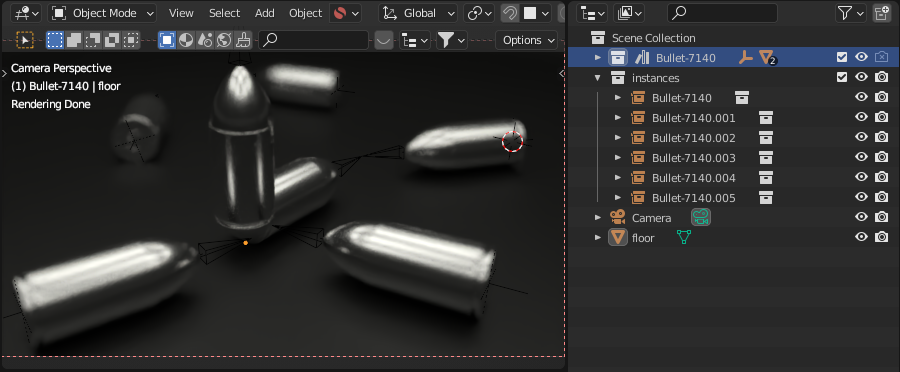Open the pivot point dropdown
Screen dimensions: 900x372
[x=480, y=13]
